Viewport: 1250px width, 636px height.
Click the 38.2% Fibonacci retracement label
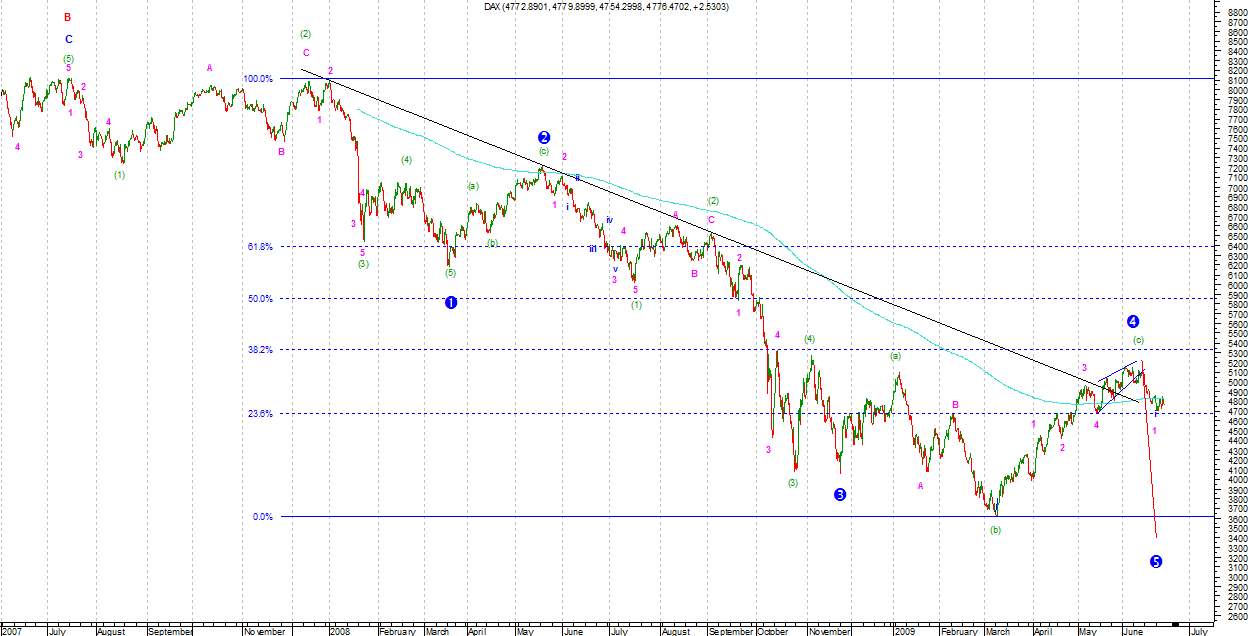click(x=259, y=350)
